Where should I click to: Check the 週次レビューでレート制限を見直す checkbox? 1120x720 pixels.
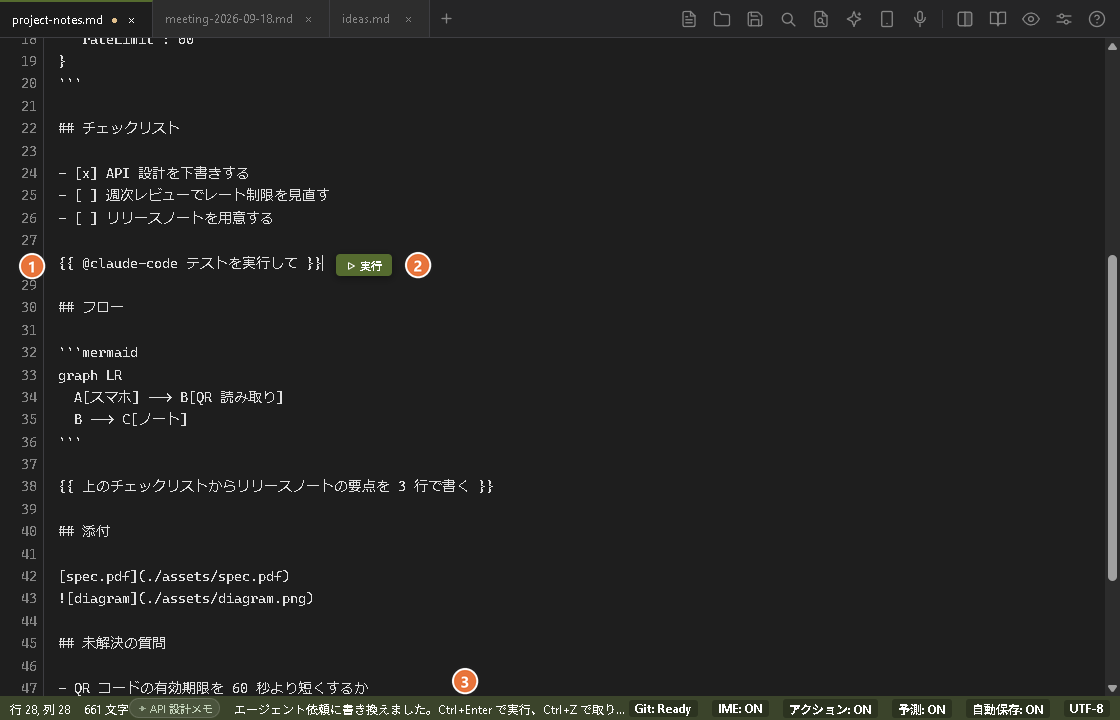[x=86, y=195]
